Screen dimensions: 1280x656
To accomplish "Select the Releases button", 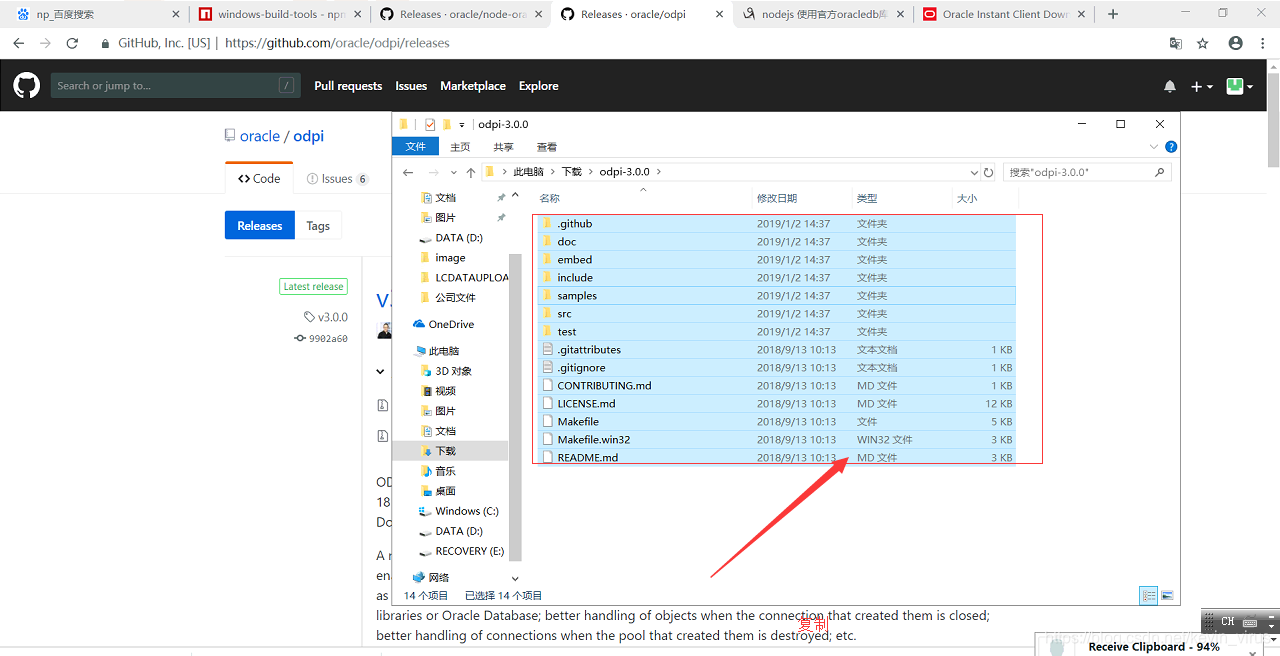I will coord(260,226).
